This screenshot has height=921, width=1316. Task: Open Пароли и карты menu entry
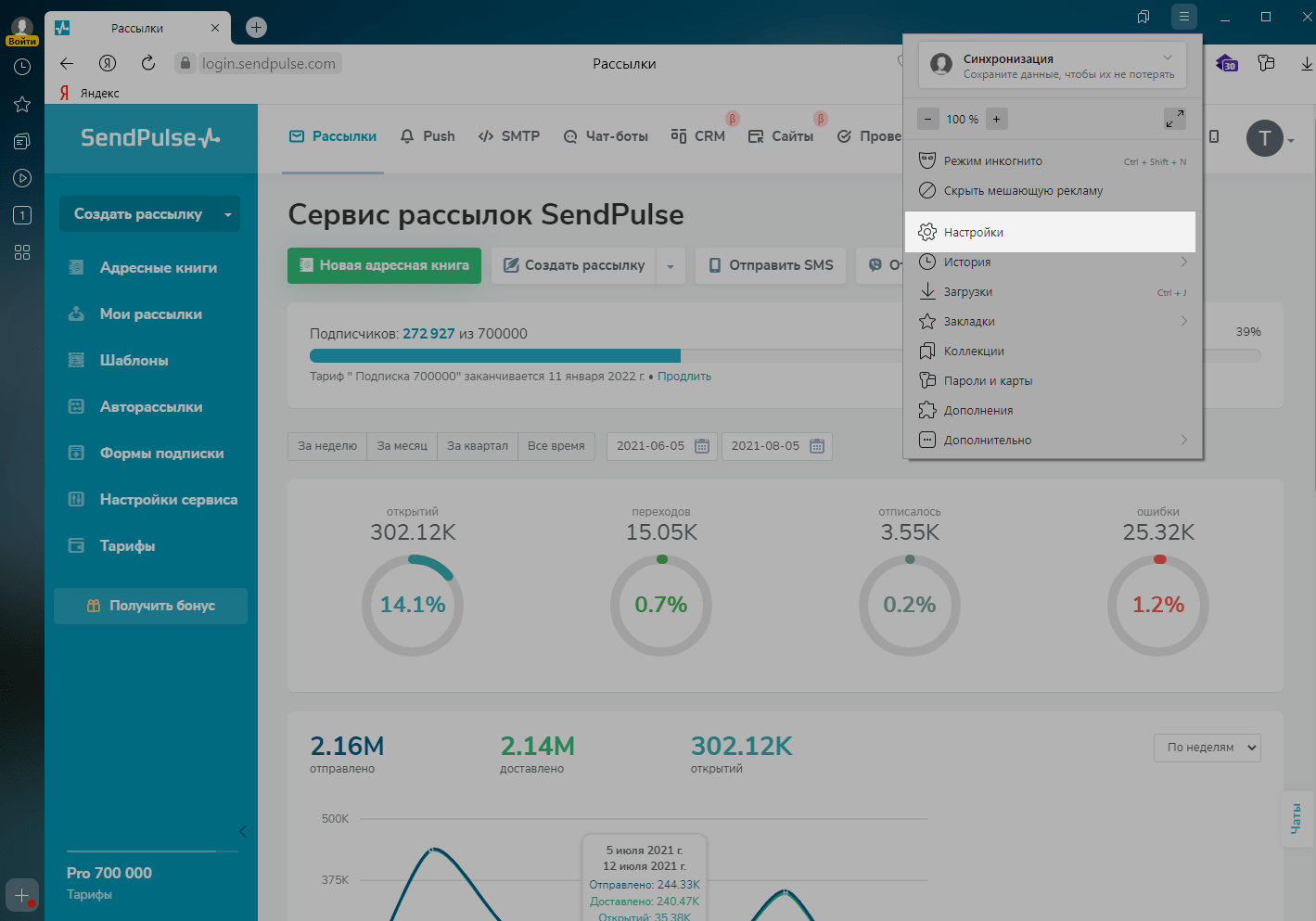(1053, 380)
